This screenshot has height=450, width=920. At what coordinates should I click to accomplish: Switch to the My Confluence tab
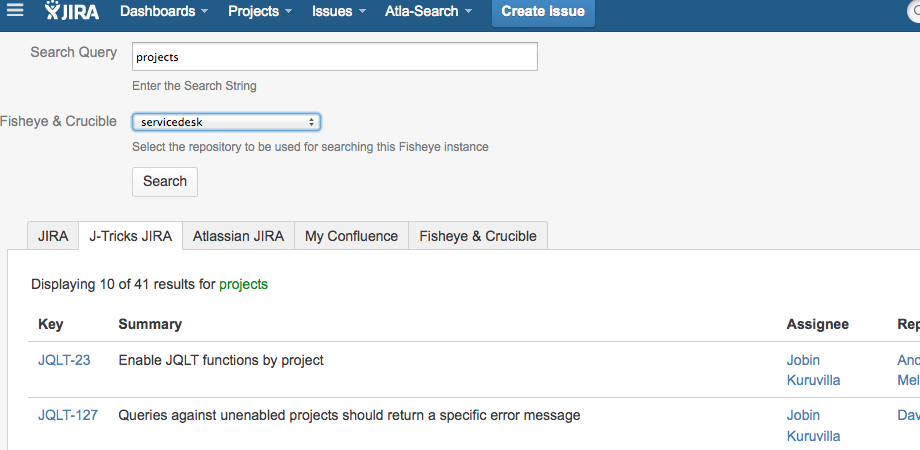(x=351, y=236)
